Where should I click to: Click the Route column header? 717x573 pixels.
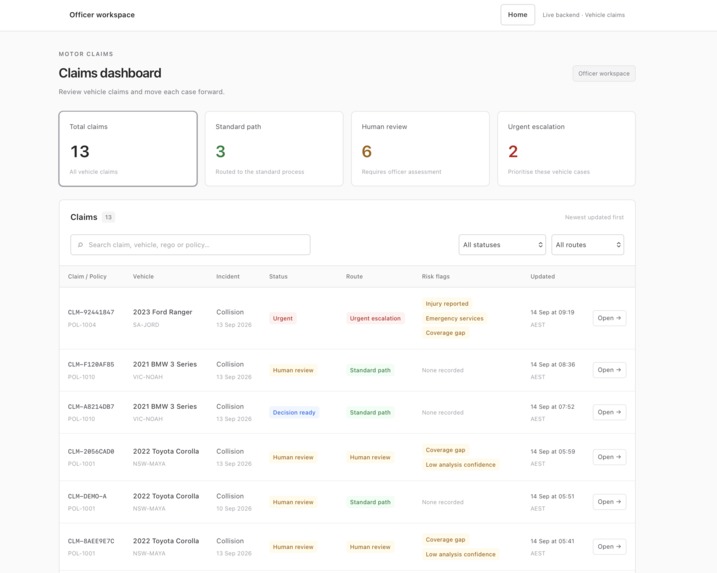[x=354, y=276]
